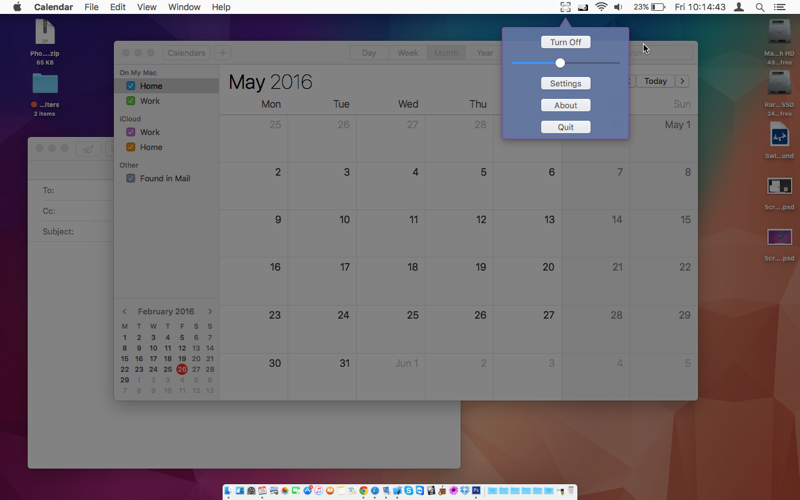Toggle the iCloud Work calendar checkbox
This screenshot has width=800, height=500.
point(131,132)
